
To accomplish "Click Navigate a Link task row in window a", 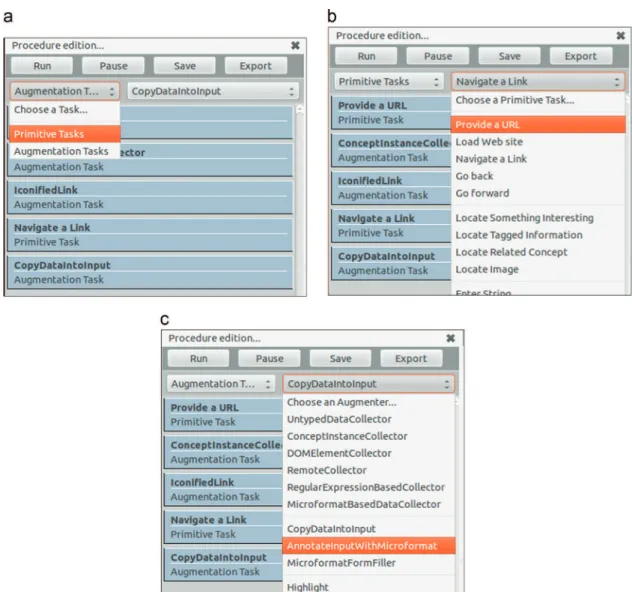I will [150, 235].
